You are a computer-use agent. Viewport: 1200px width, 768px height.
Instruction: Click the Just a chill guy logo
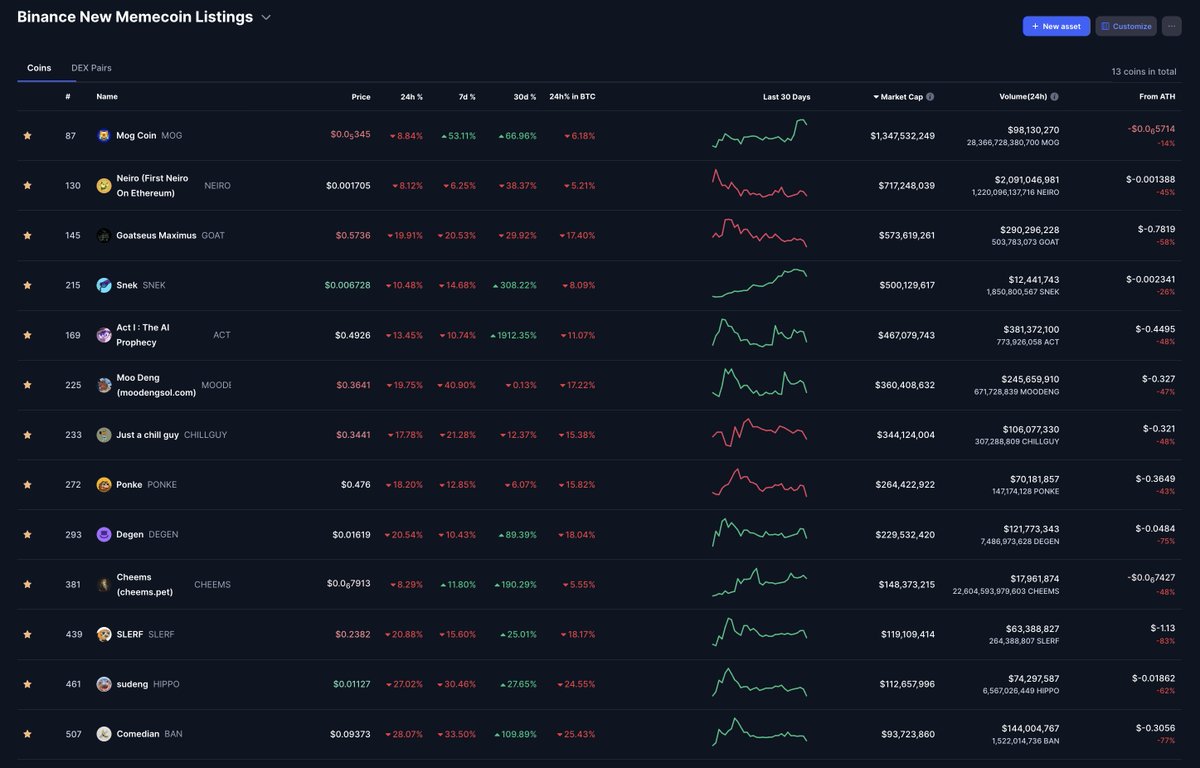103,435
